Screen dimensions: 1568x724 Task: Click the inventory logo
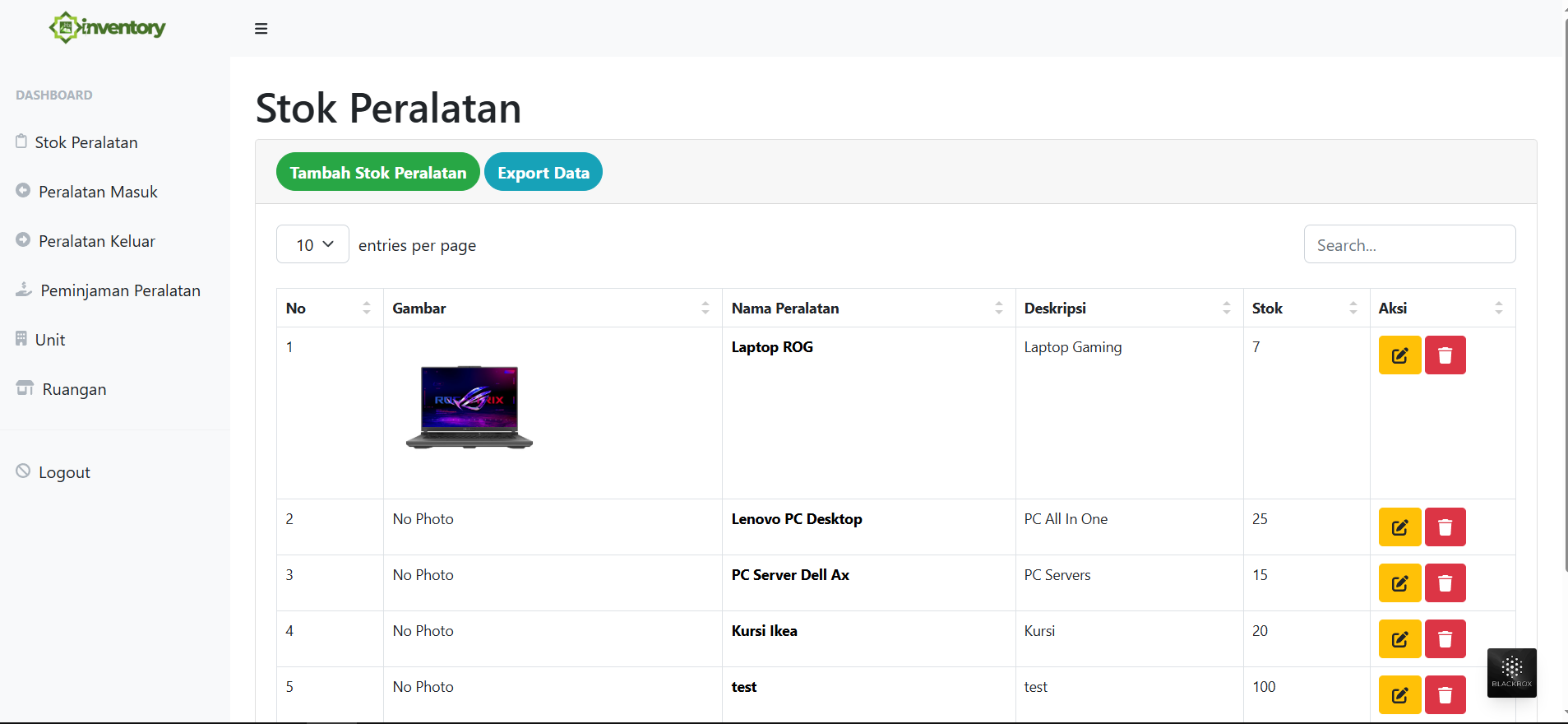point(108,28)
